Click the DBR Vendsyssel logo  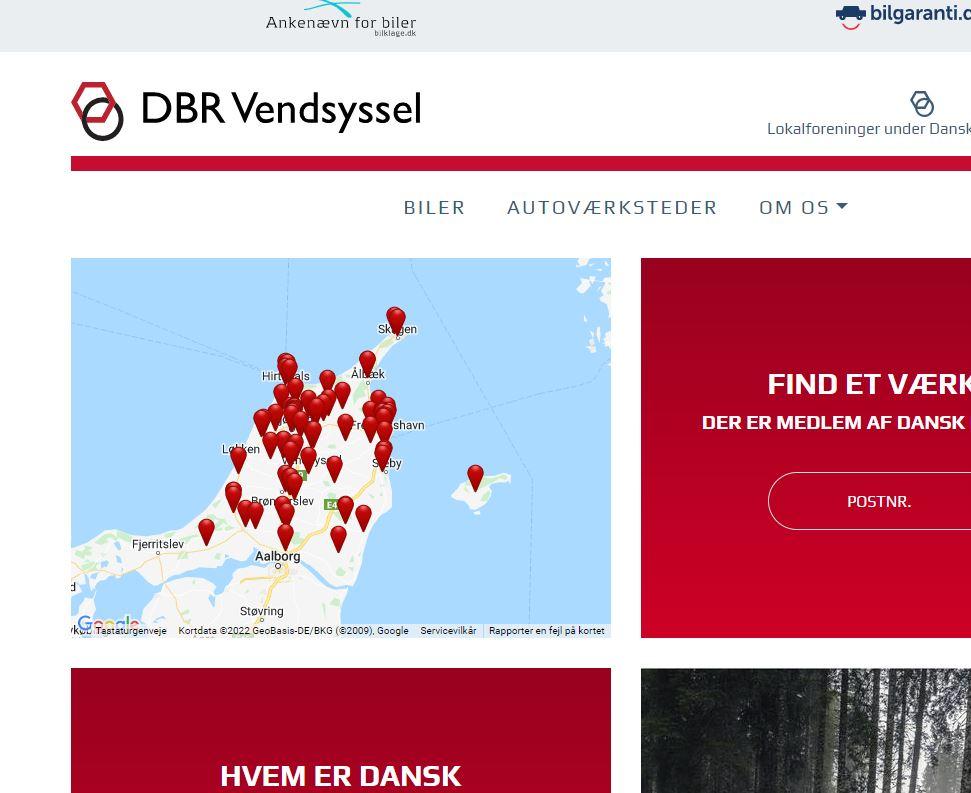[246, 110]
